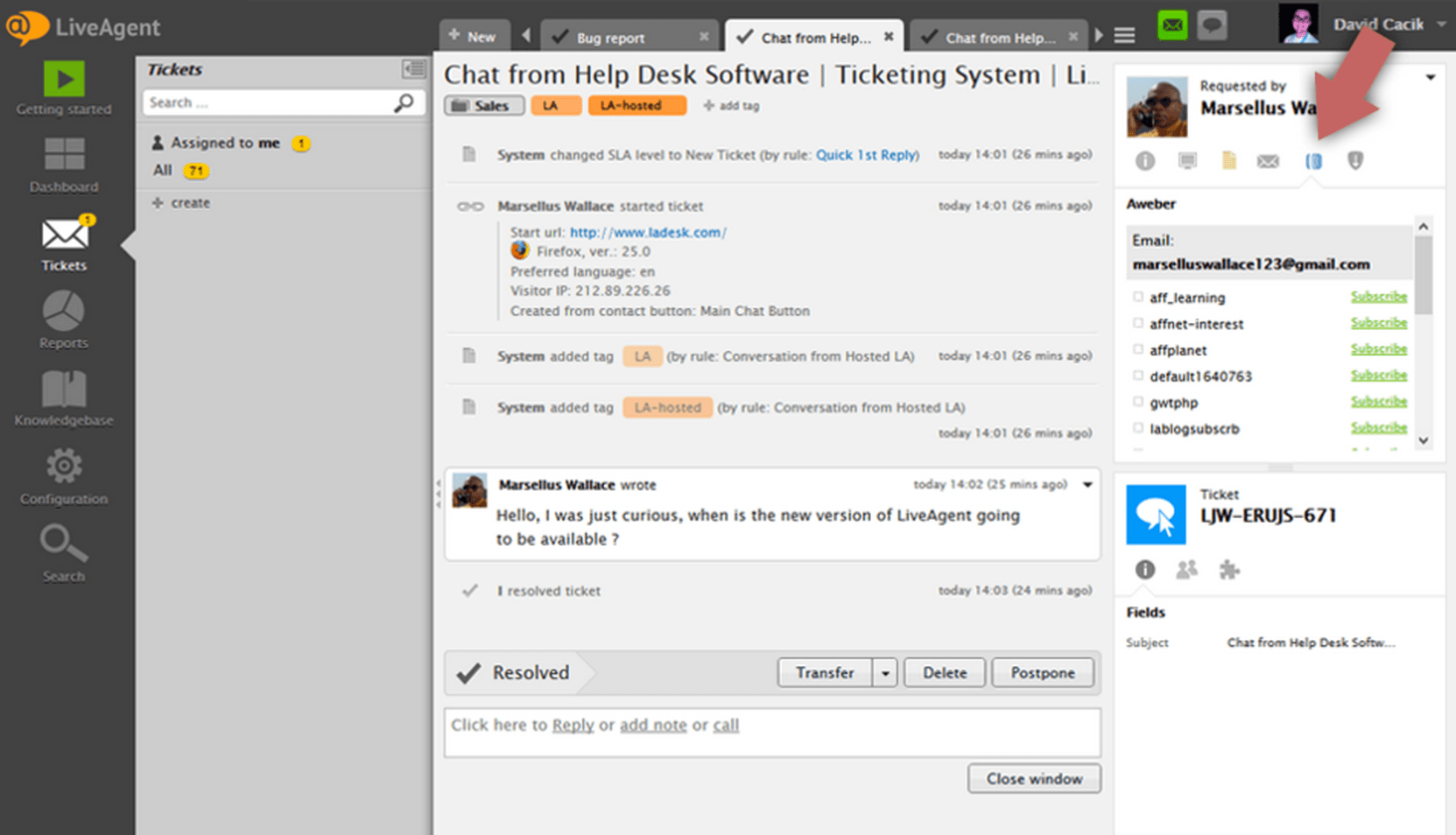Open Tickets envelope icon in sidebar
The width and height of the screenshot is (1456, 835).
click(x=64, y=235)
